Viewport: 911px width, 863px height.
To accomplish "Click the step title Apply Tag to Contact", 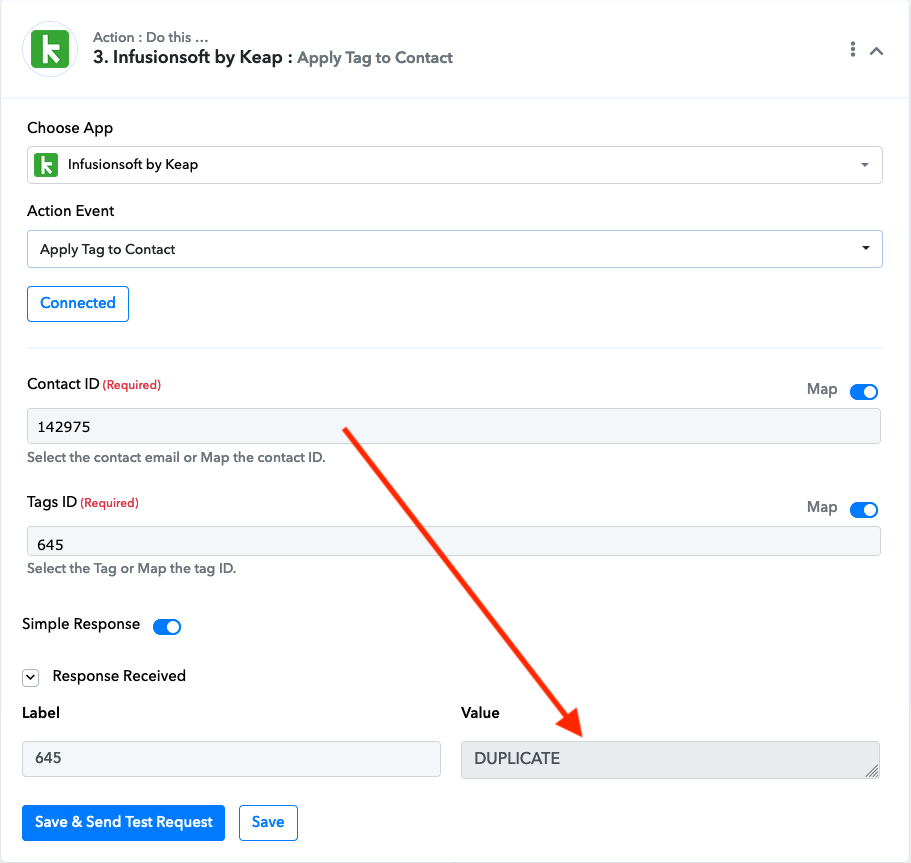I will click(375, 58).
